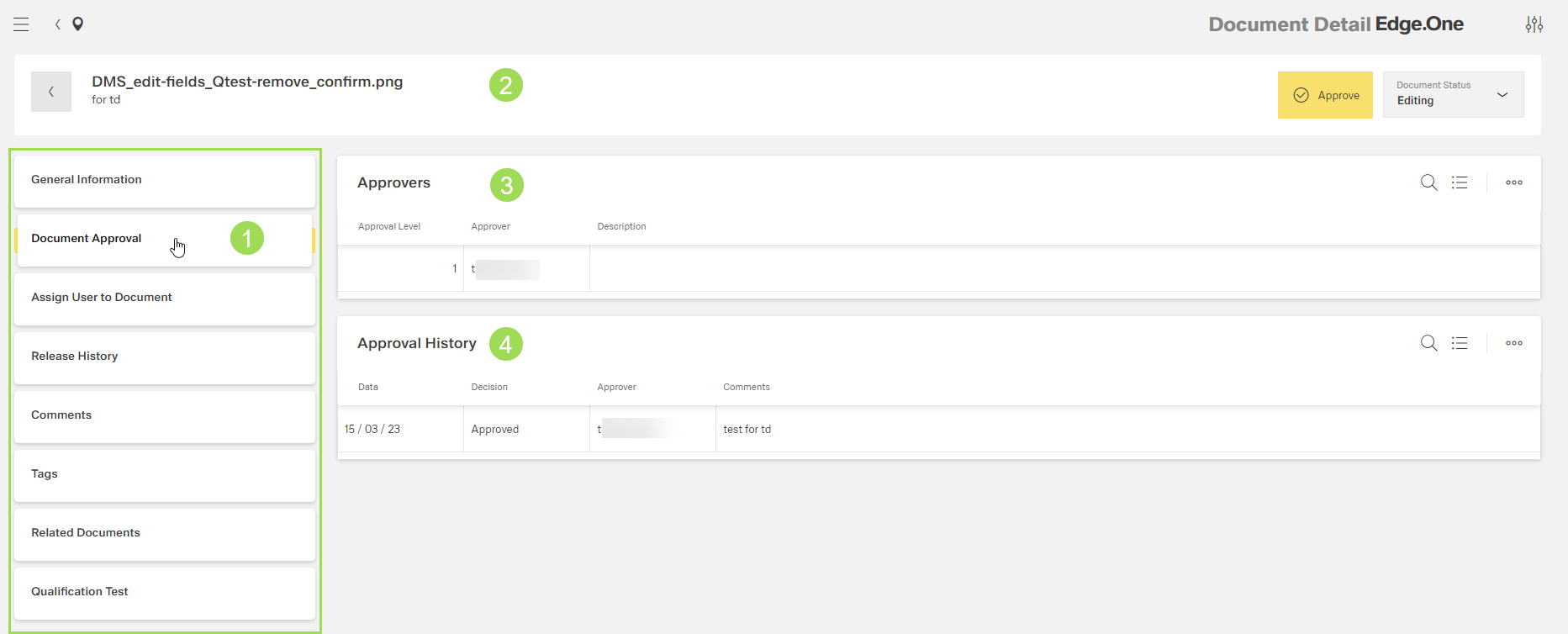The width and height of the screenshot is (1568, 634).
Task: Open list view options in Approvers
Action: [1460, 182]
